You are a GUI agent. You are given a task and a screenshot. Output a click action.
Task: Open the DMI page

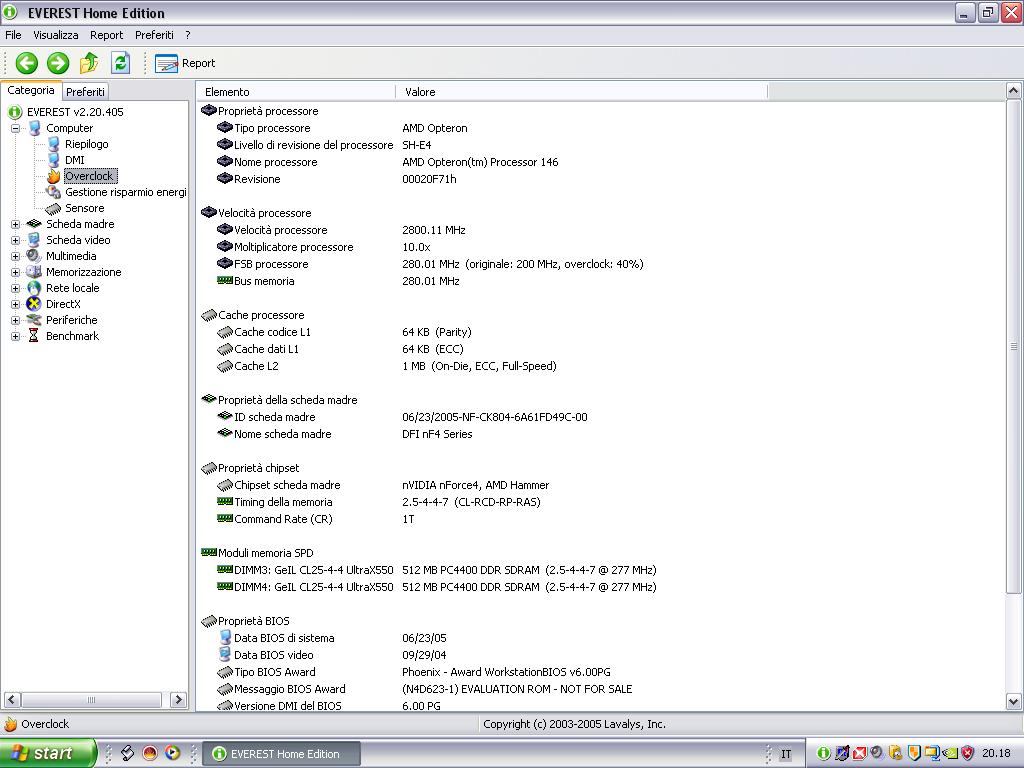pos(74,160)
